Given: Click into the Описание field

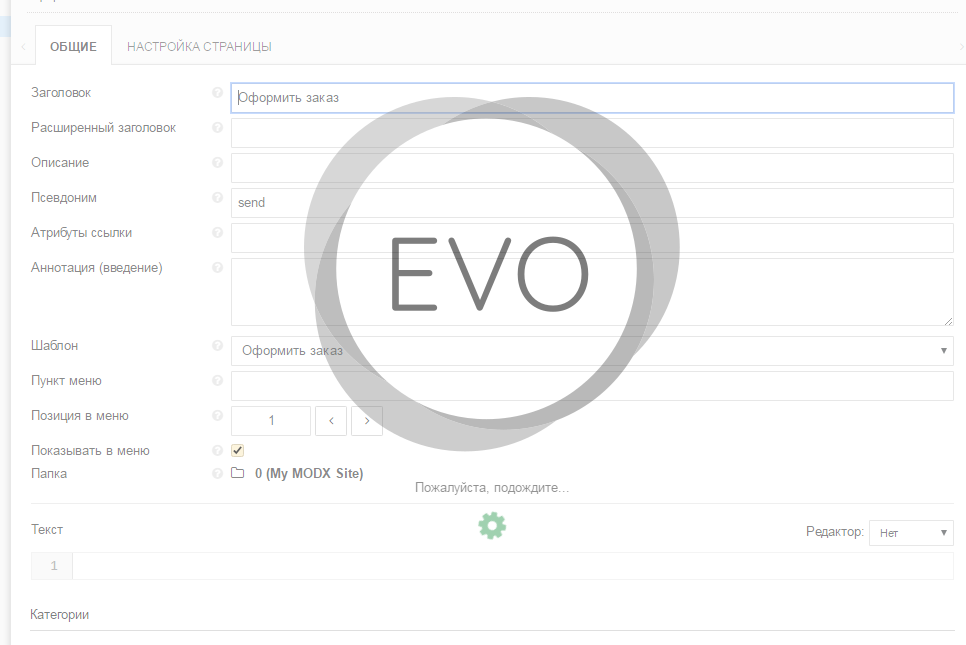Looking at the screenshot, I should [x=592, y=168].
